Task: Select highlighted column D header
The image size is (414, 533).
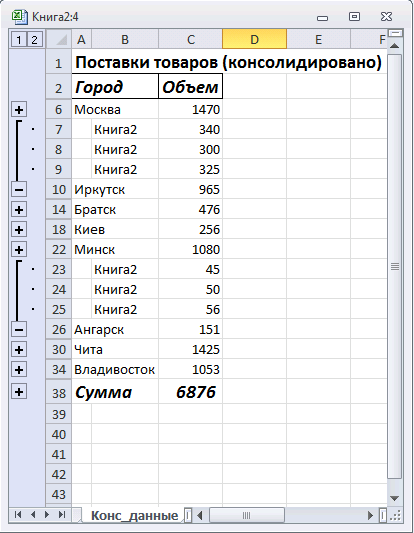Action: 255,39
